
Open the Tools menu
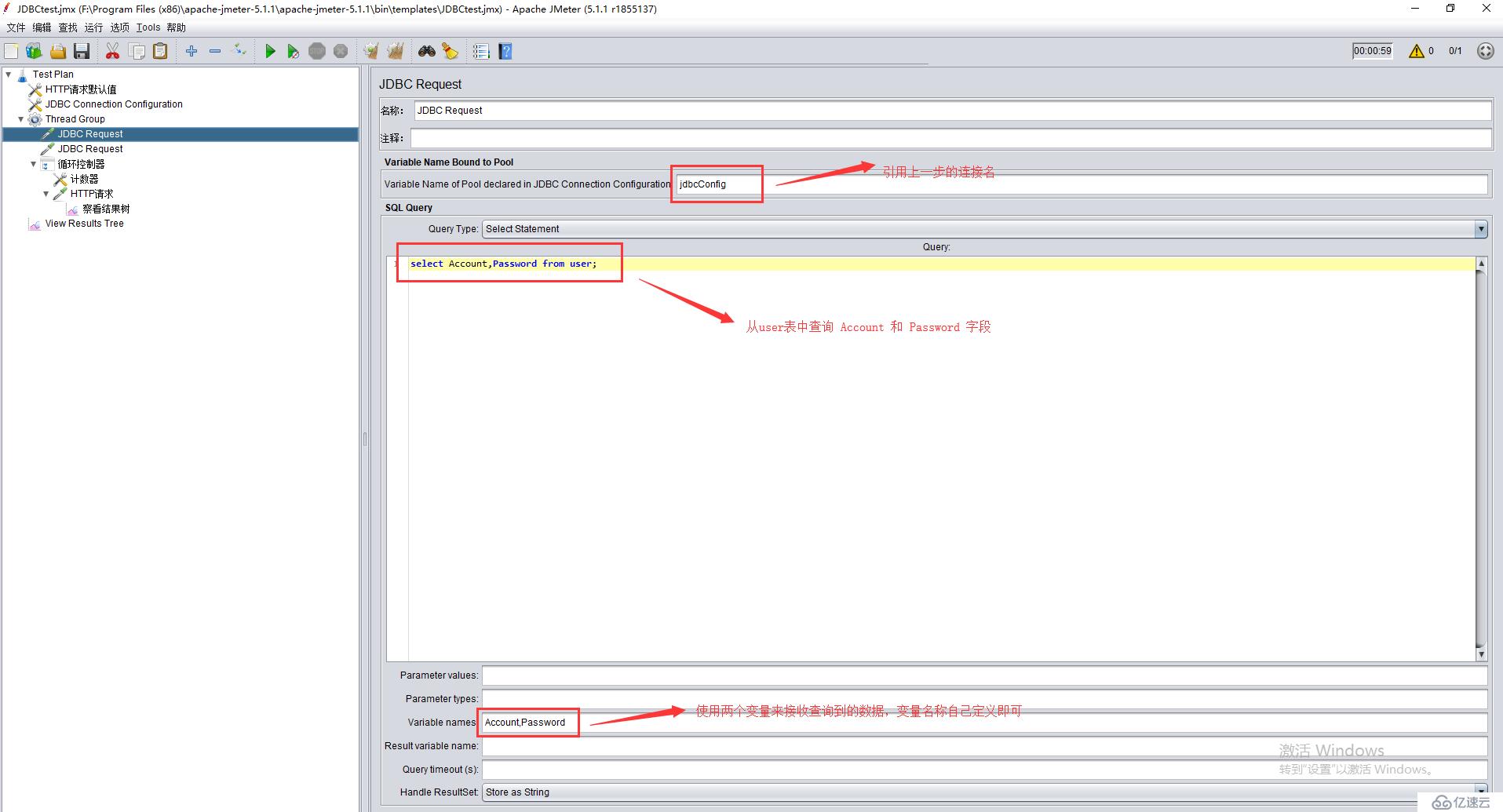(148, 27)
